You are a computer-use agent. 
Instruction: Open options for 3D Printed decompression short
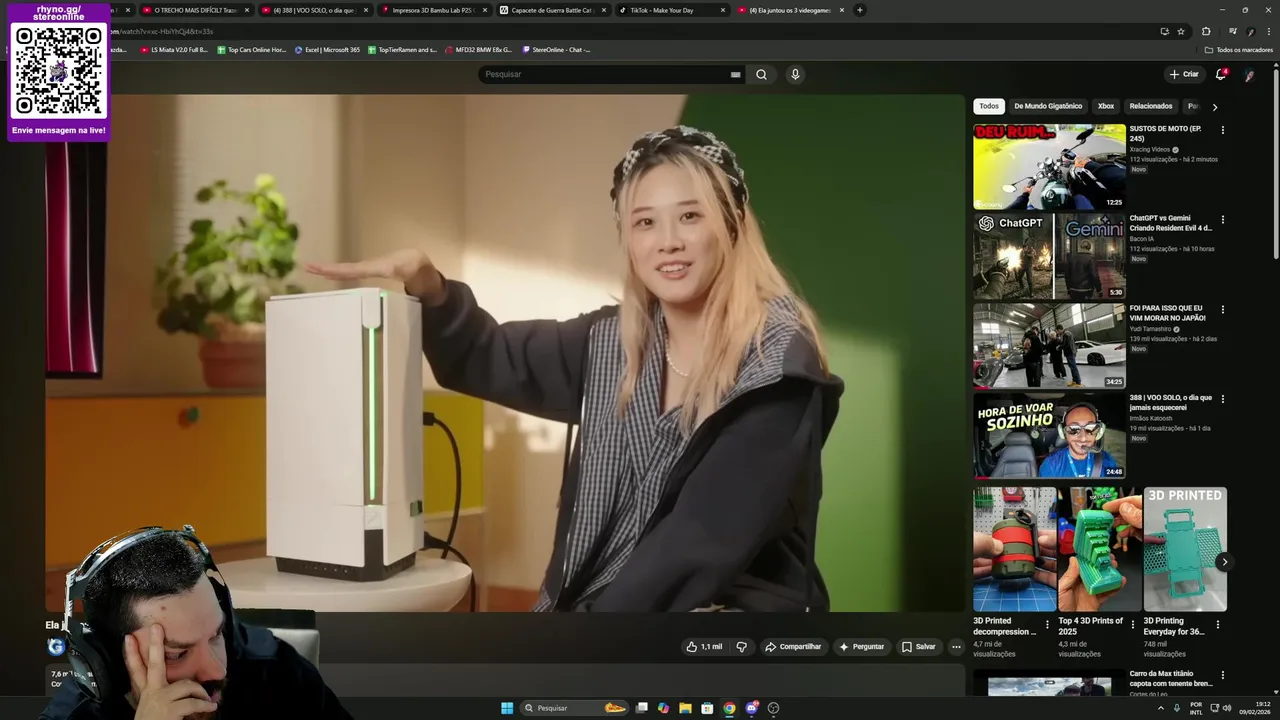click(x=1047, y=624)
